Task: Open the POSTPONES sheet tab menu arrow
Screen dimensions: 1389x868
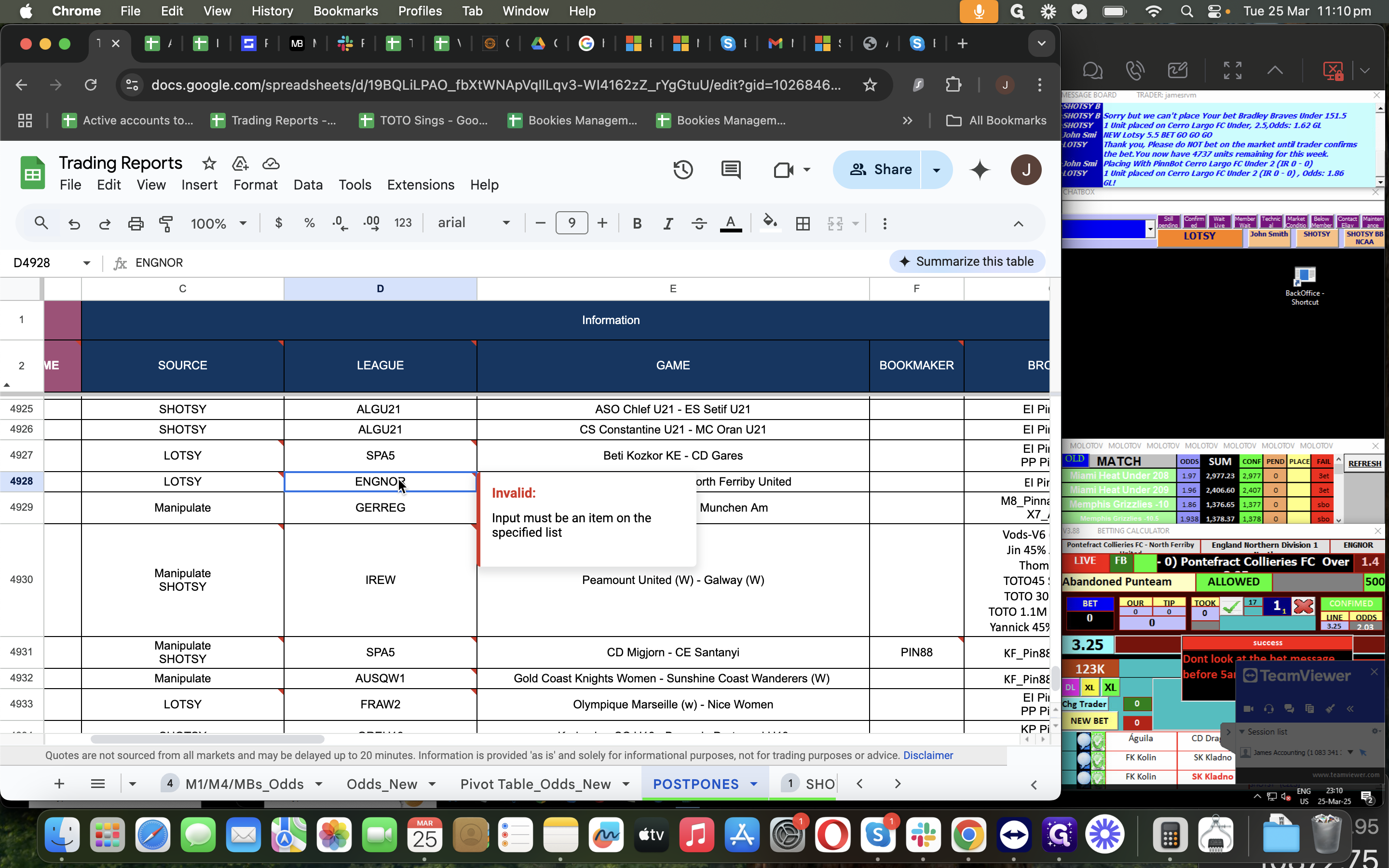Action: pos(754,784)
